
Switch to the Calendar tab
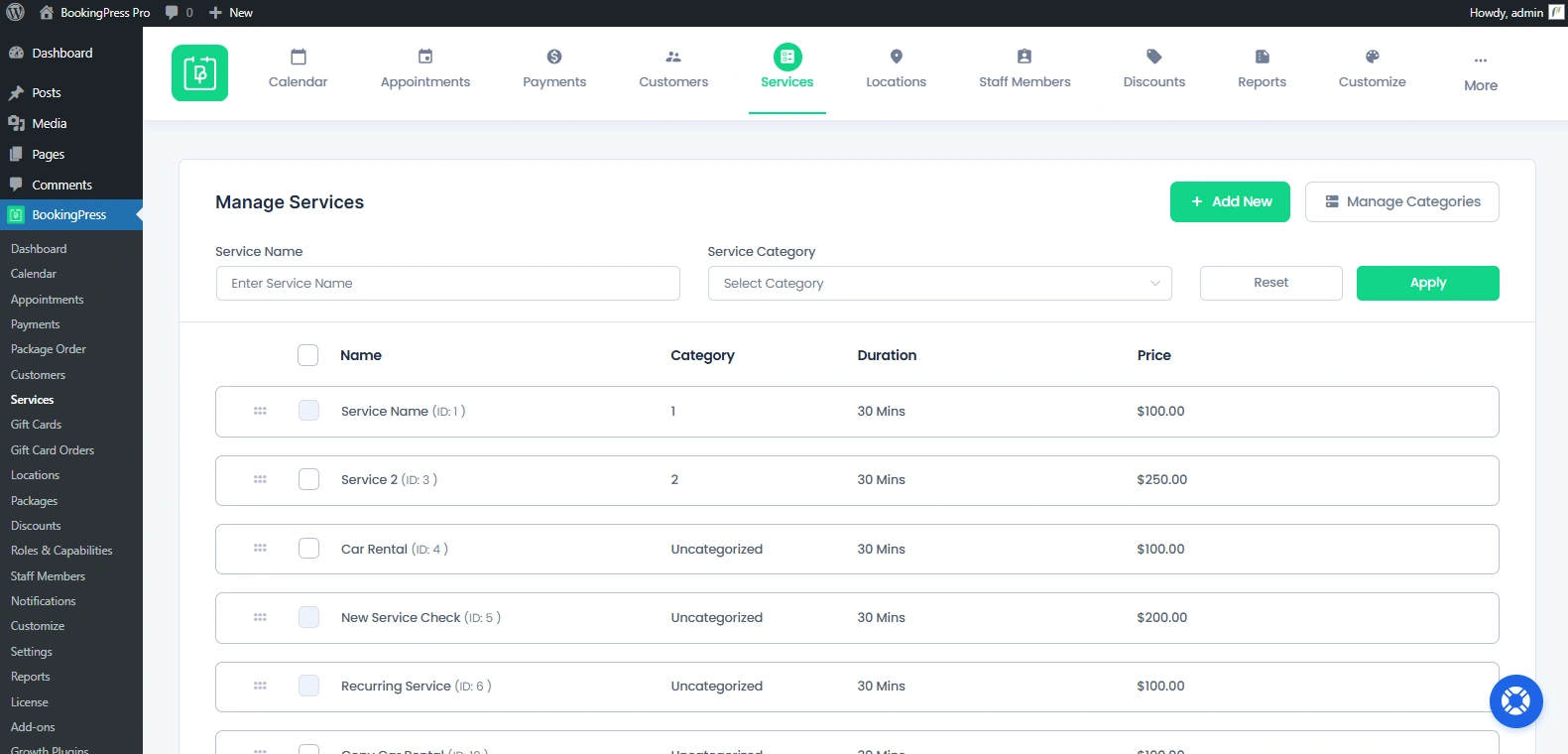click(x=298, y=70)
